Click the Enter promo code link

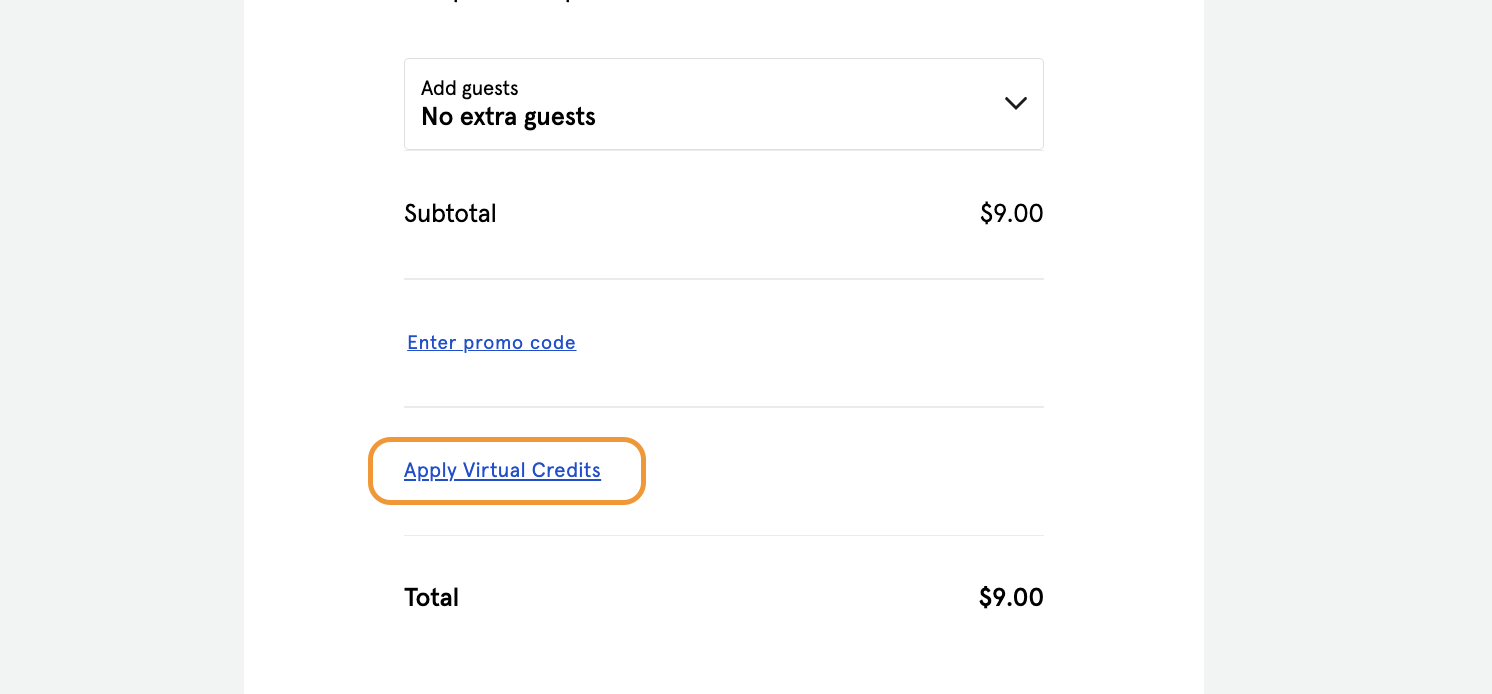coord(491,343)
